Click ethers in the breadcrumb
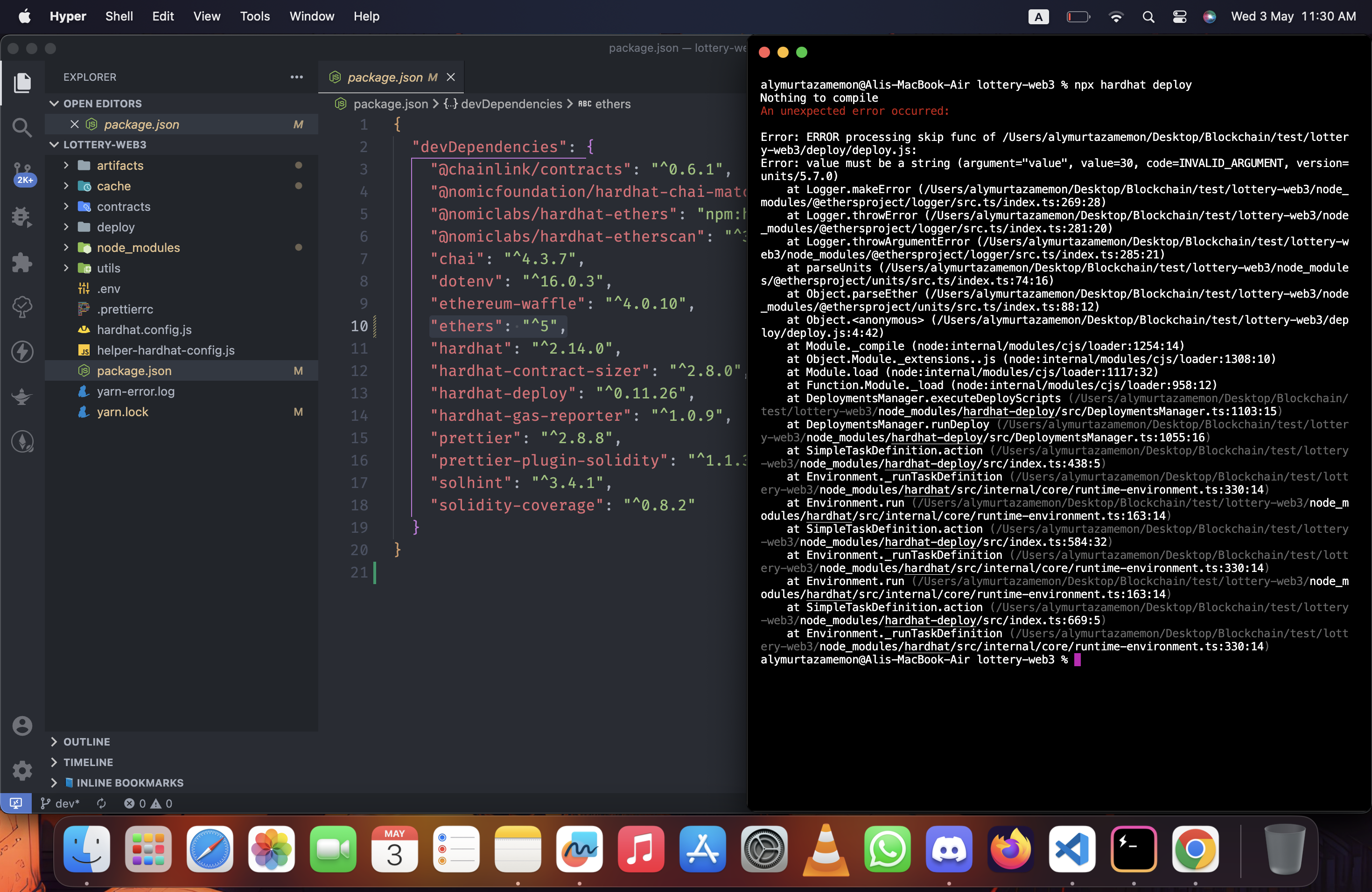Viewport: 1372px width, 892px height. (x=612, y=104)
